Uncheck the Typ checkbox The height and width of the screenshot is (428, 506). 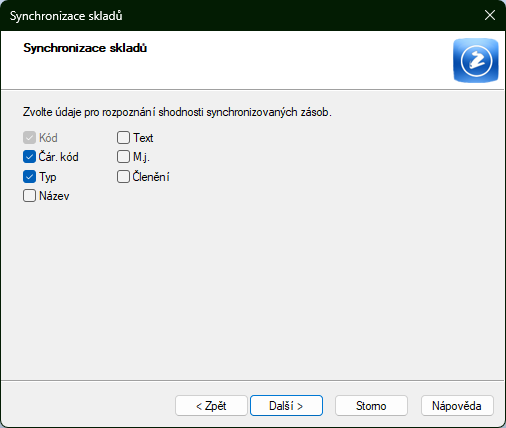(x=29, y=177)
